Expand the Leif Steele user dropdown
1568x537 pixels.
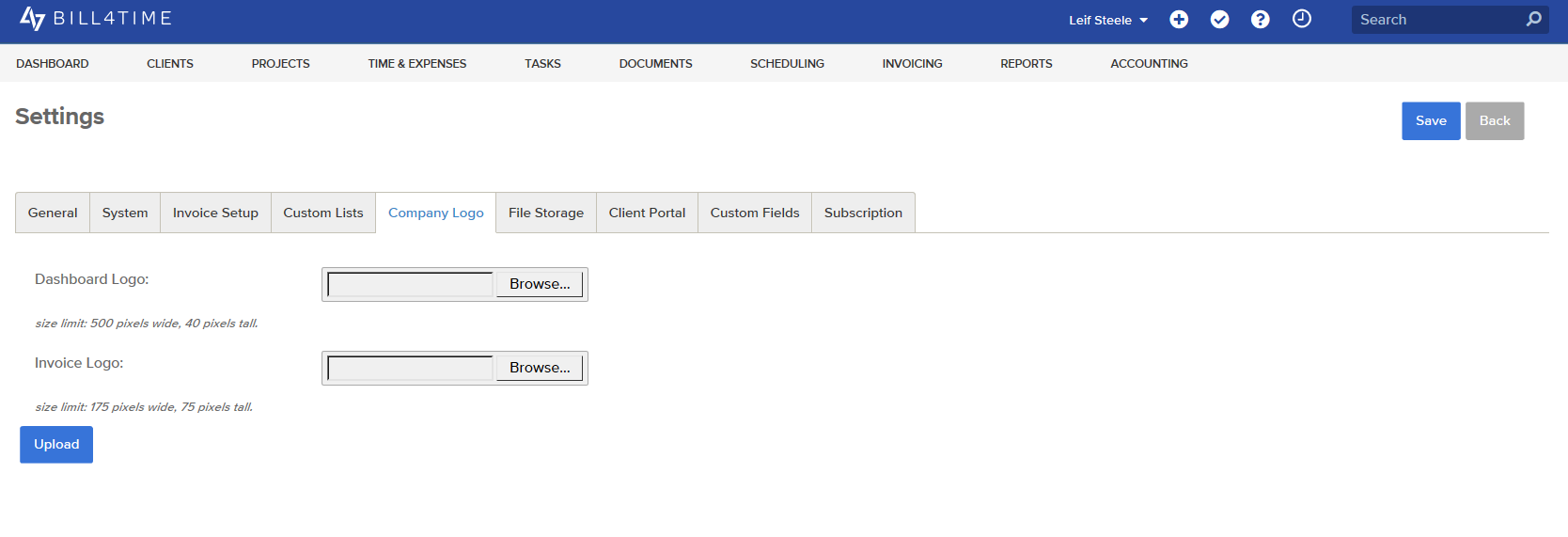point(1108,20)
